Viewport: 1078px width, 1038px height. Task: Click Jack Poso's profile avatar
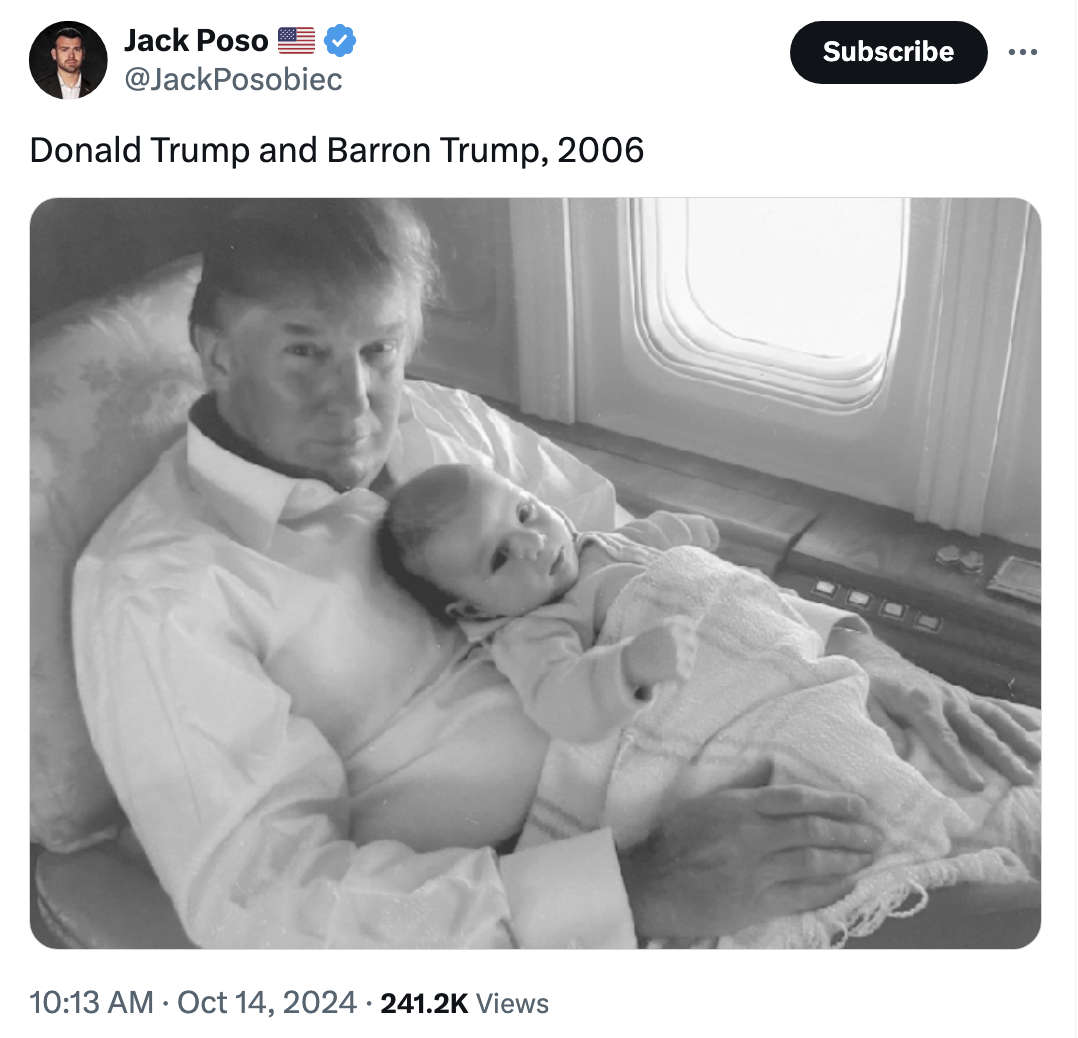click(68, 60)
